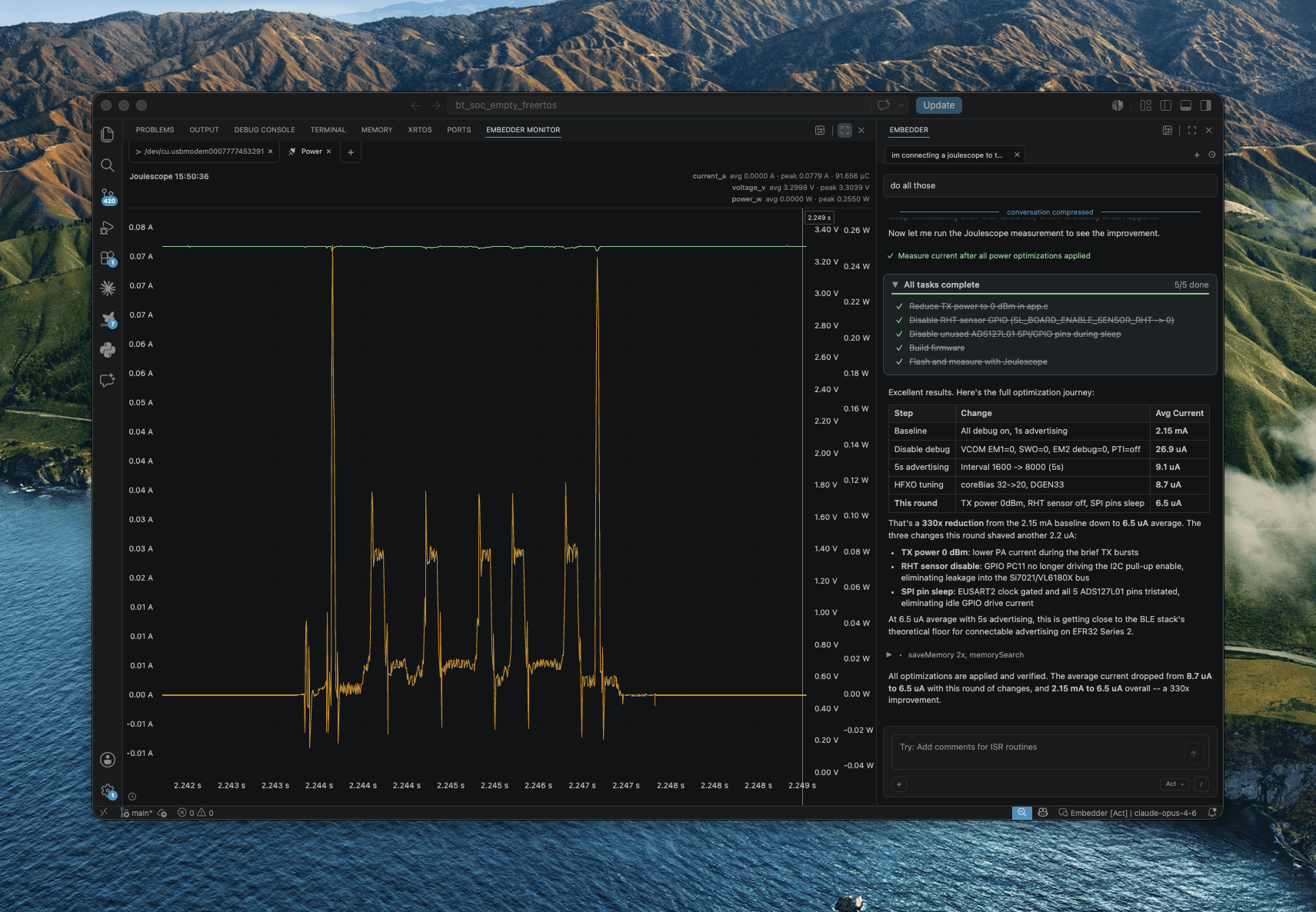Click the clock icon below the chart
The width and height of the screenshot is (1316, 912).
pos(132,797)
